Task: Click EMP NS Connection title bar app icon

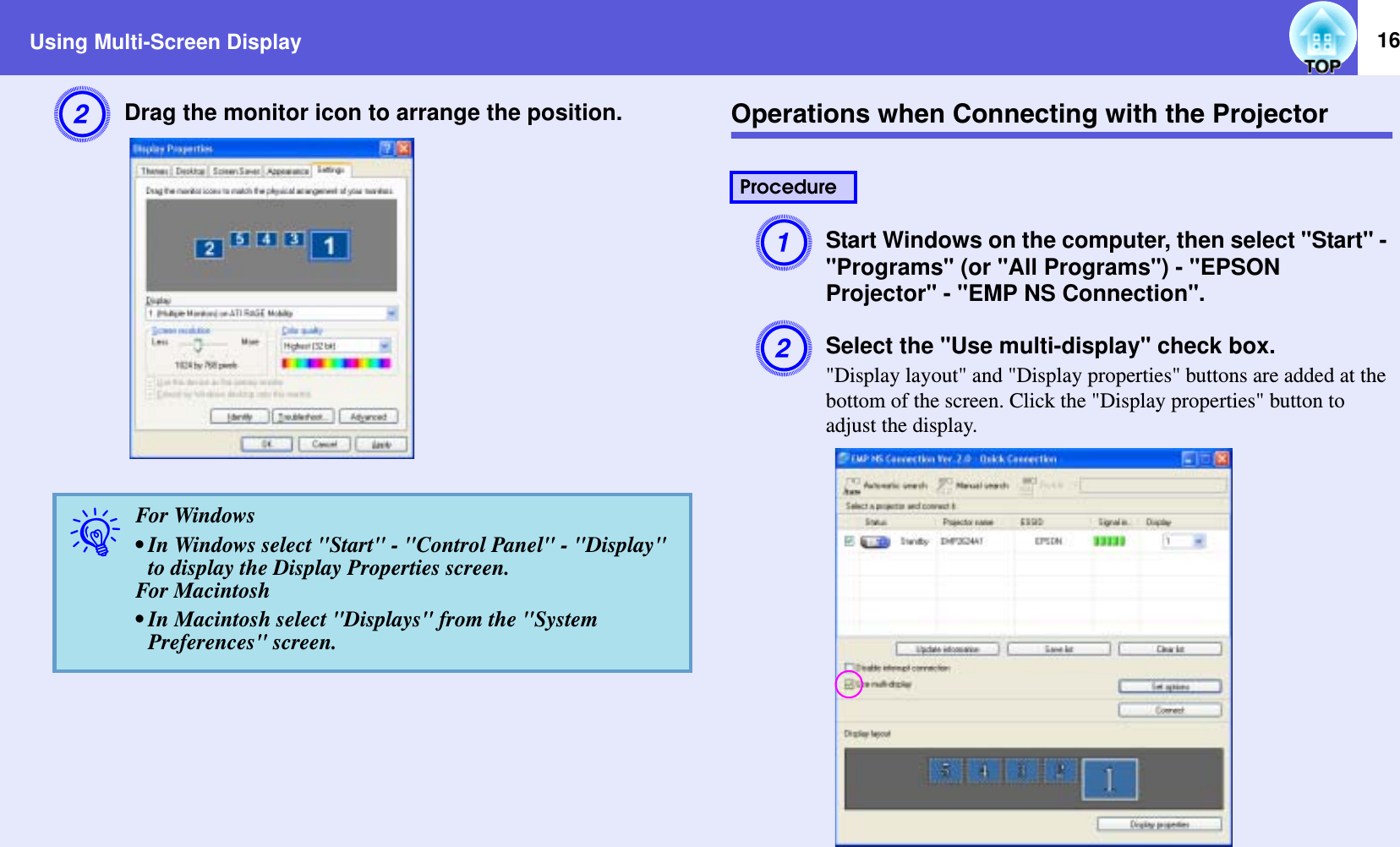Action: 844,459
